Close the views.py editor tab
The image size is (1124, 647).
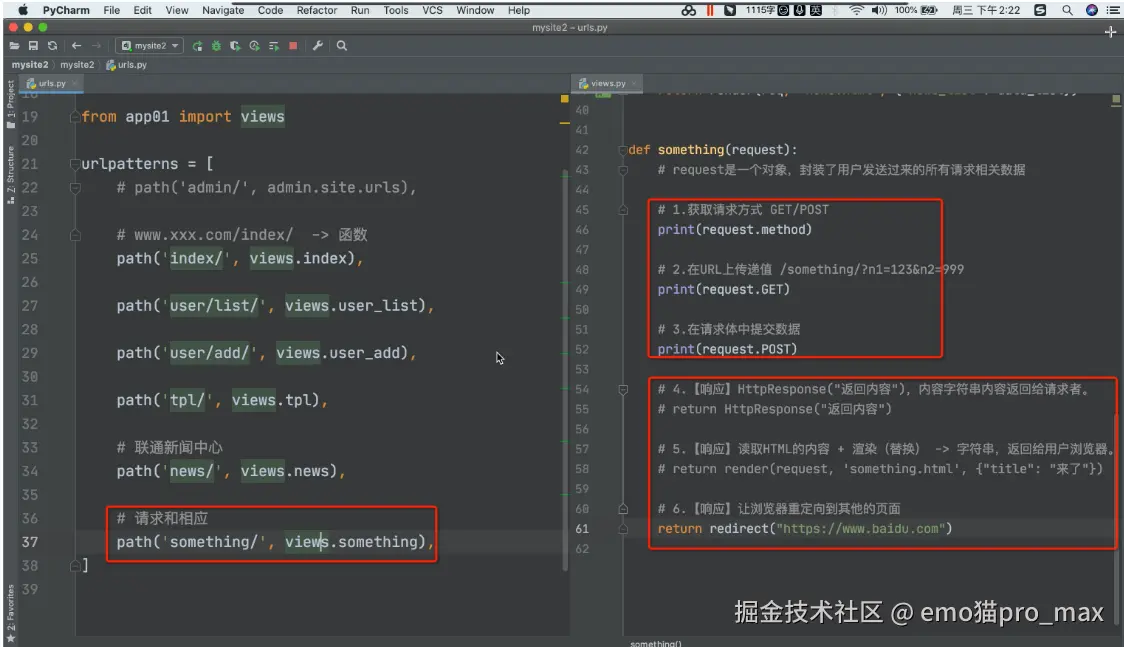coord(634,83)
